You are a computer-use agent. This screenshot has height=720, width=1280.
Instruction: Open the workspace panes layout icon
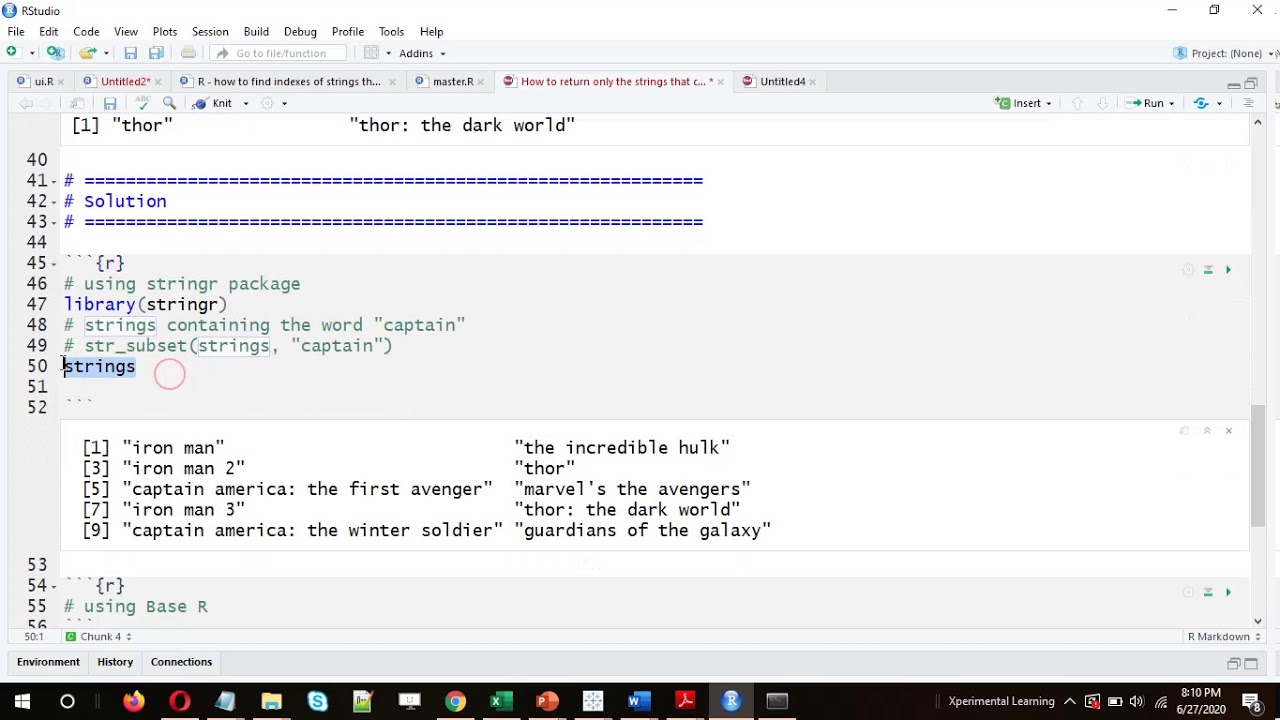(x=371, y=53)
